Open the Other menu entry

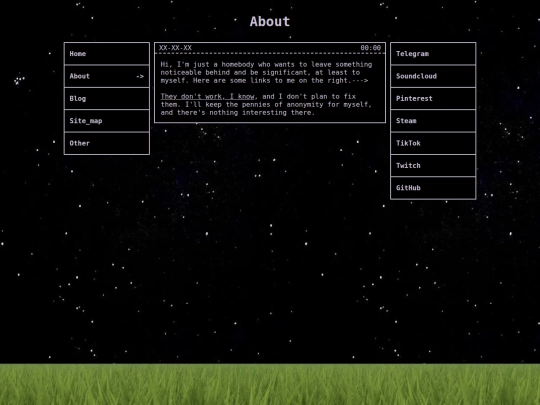coord(107,143)
